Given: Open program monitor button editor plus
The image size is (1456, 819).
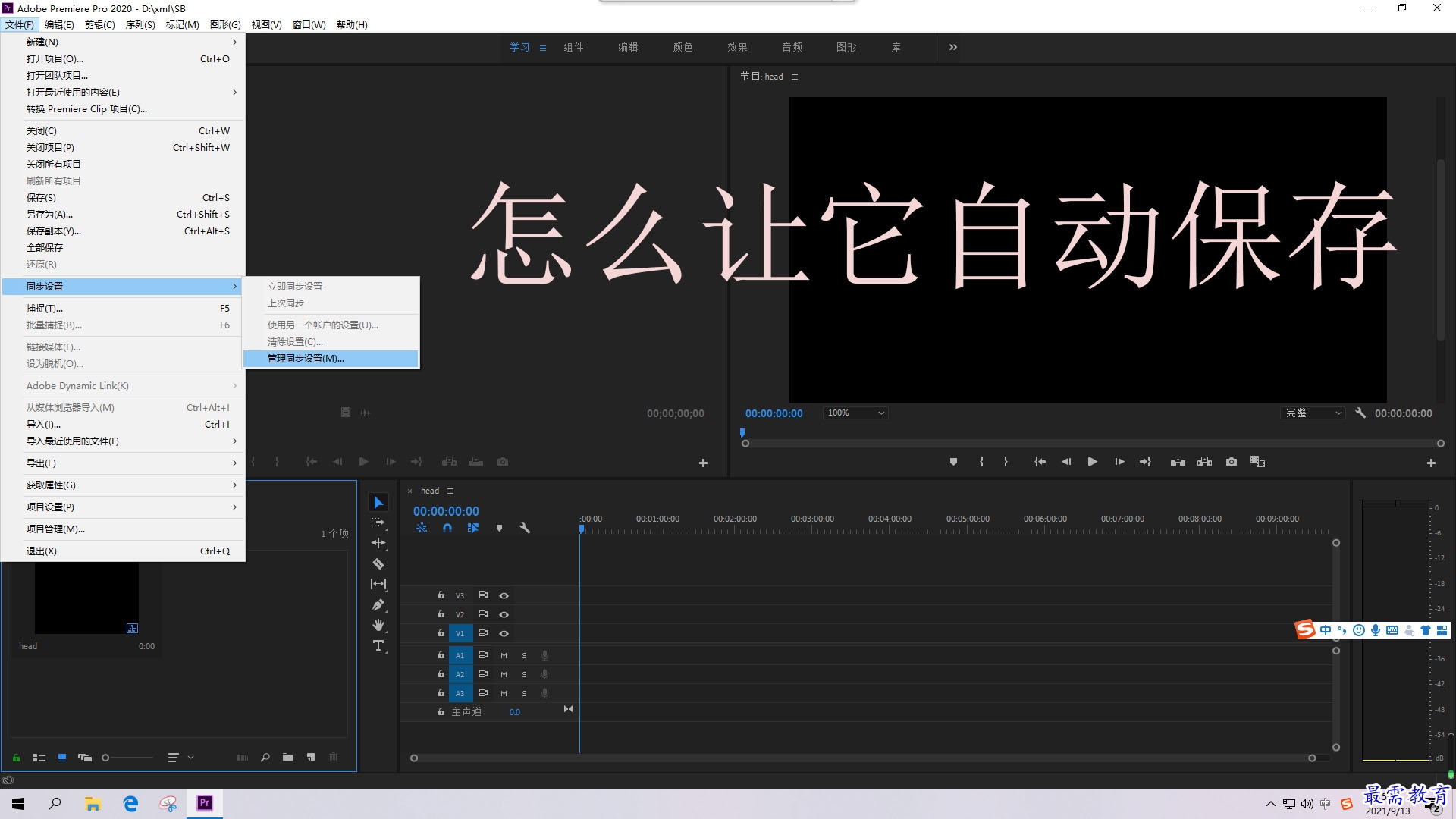Looking at the screenshot, I should pyautogui.click(x=1431, y=463).
